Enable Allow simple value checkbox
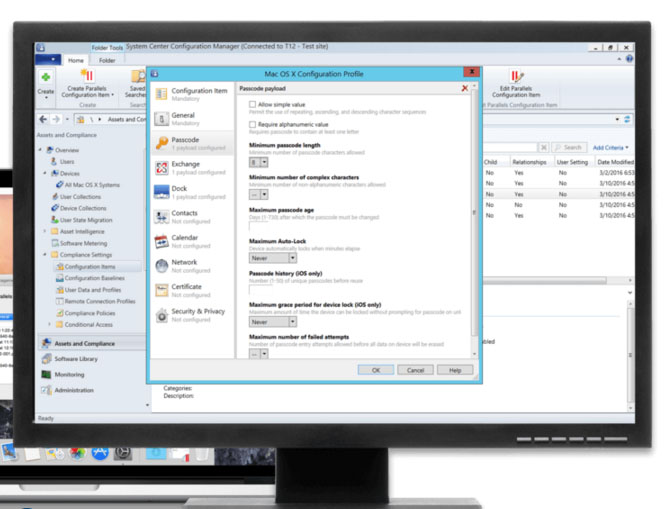Screen dimensions: 672x509 click(252, 104)
